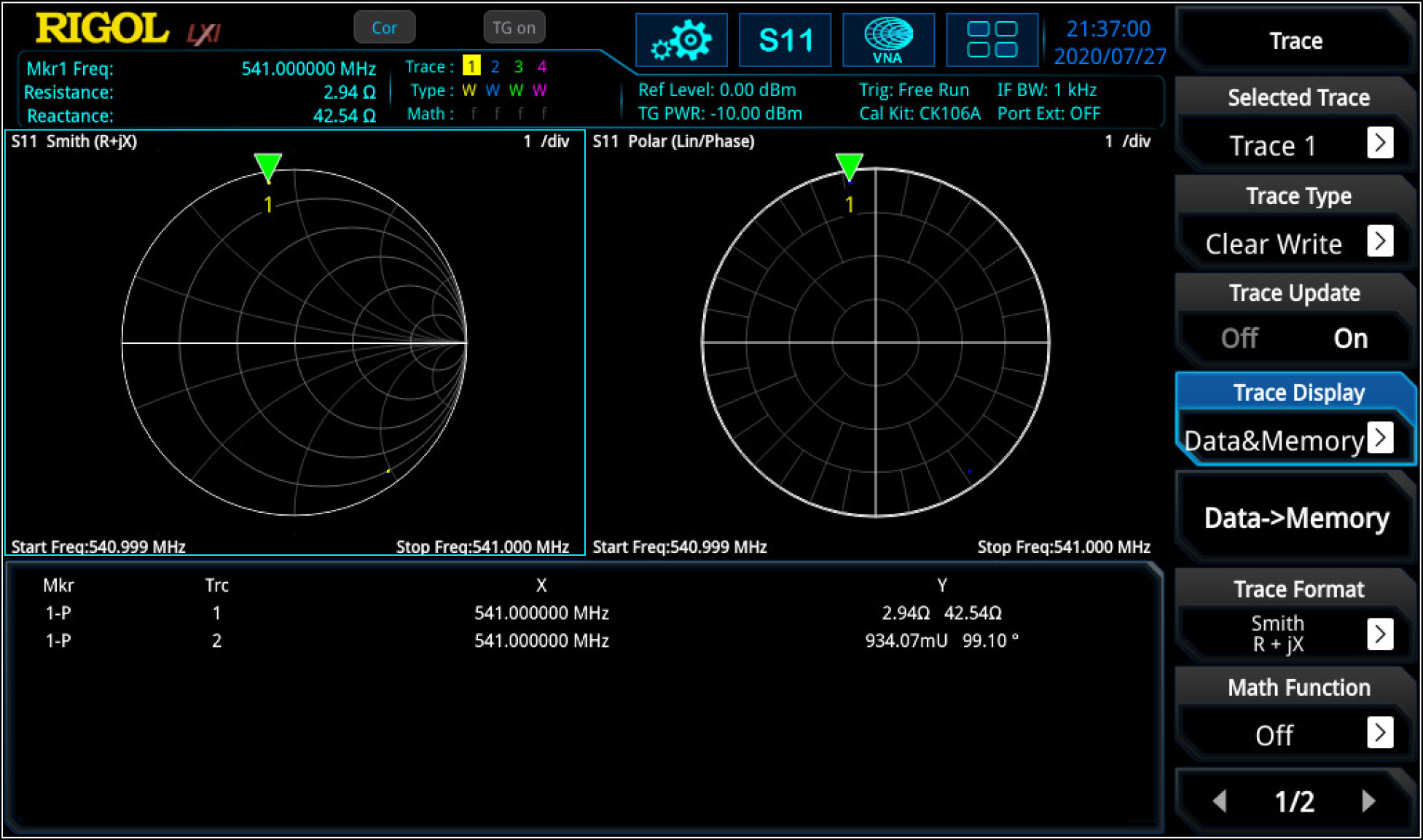1423x840 pixels.
Task: Click the clock time 21:37:00
Action: tap(1108, 28)
